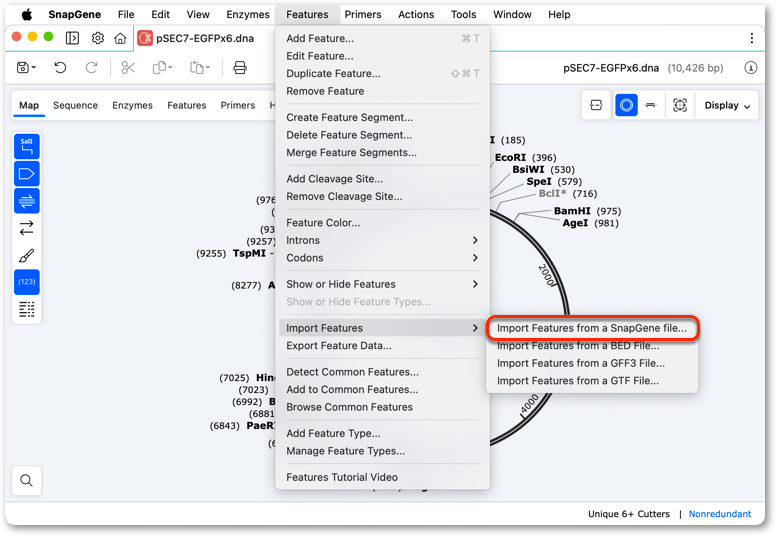Click the save icon in toolbar
This screenshot has width=776, height=536.
(x=22, y=68)
